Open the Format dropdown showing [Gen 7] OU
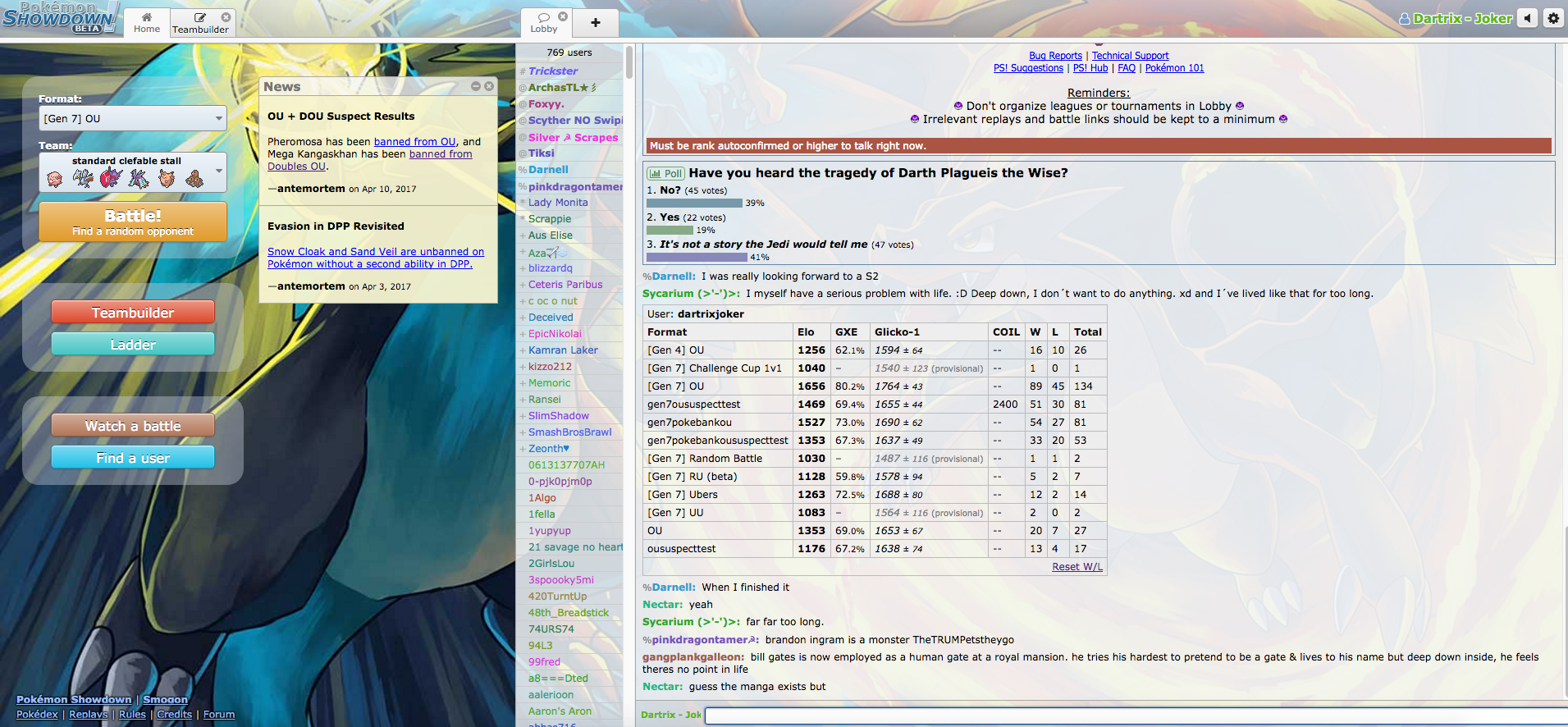 point(133,118)
